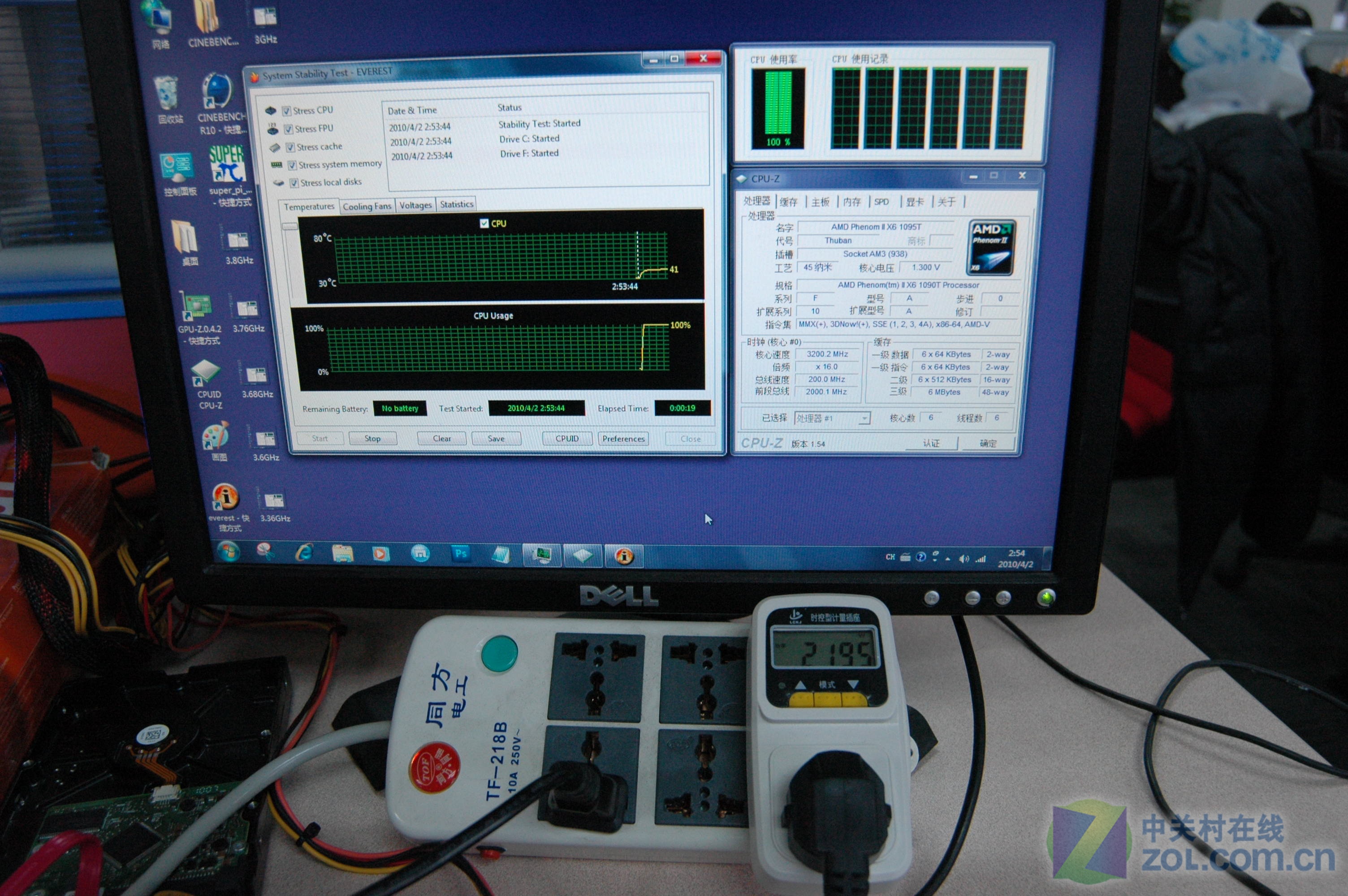Image resolution: width=1348 pixels, height=896 pixels.
Task: Click the network signal tray icon
Action: (x=981, y=559)
